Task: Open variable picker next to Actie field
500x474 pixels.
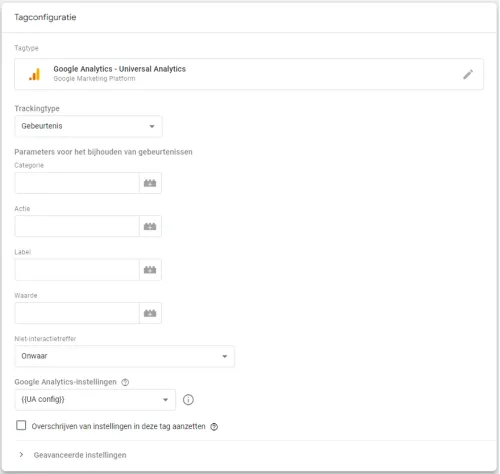Action: point(150,226)
